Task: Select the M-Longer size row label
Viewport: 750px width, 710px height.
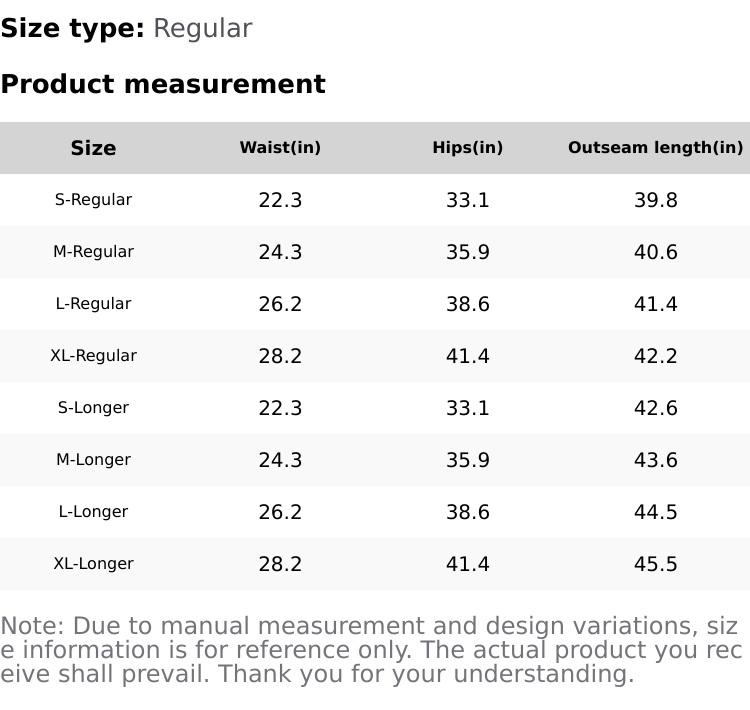Action: (x=93, y=460)
